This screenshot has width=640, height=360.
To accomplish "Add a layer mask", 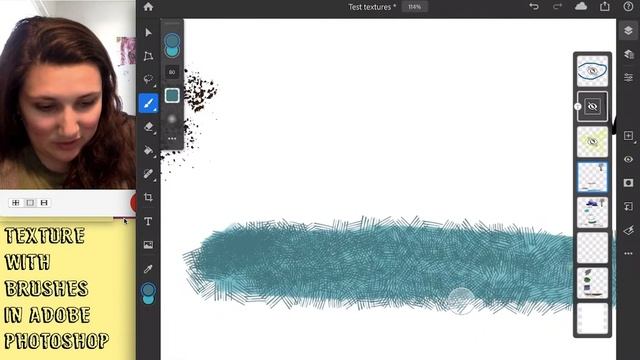I will coord(628,182).
